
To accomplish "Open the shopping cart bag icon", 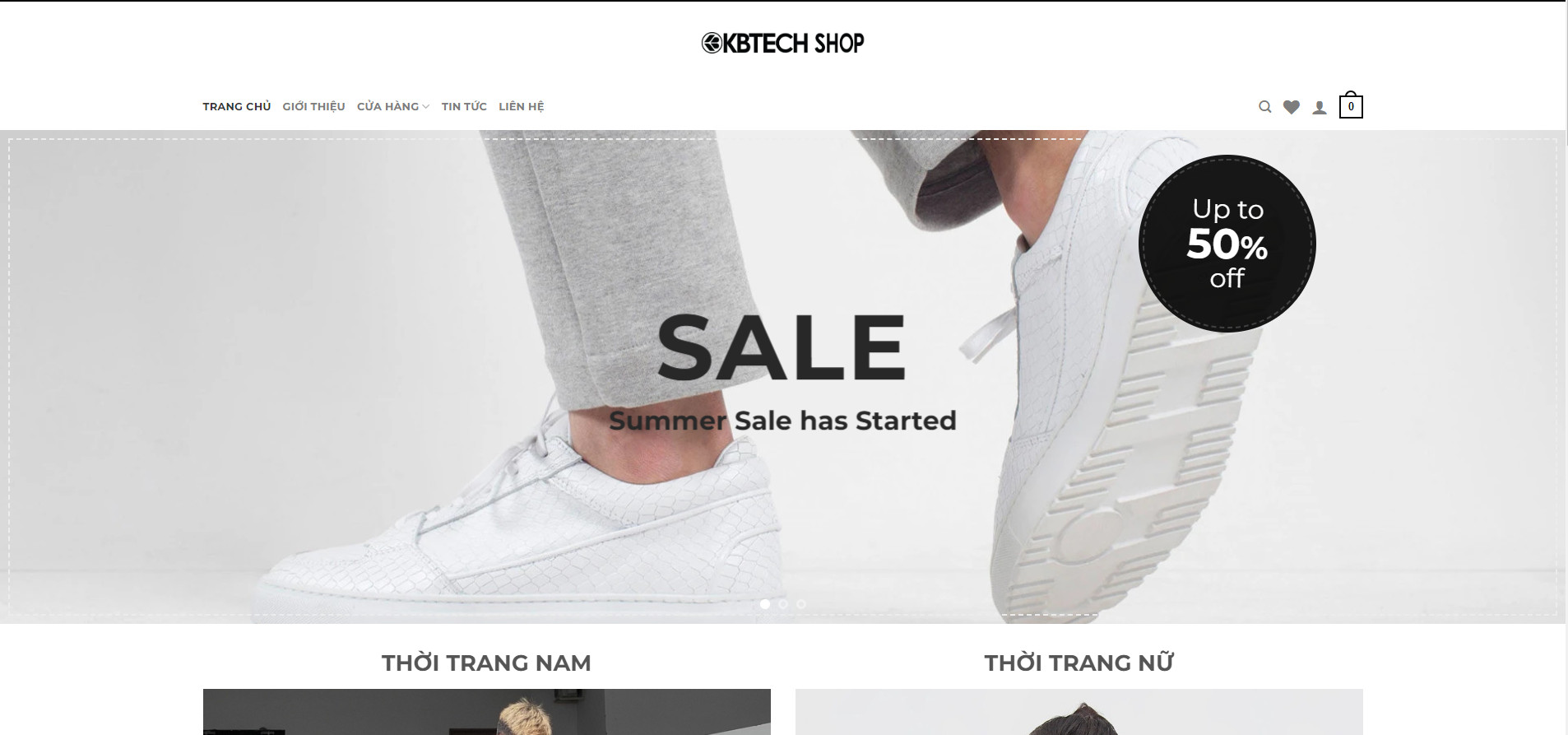I will pyautogui.click(x=1351, y=105).
